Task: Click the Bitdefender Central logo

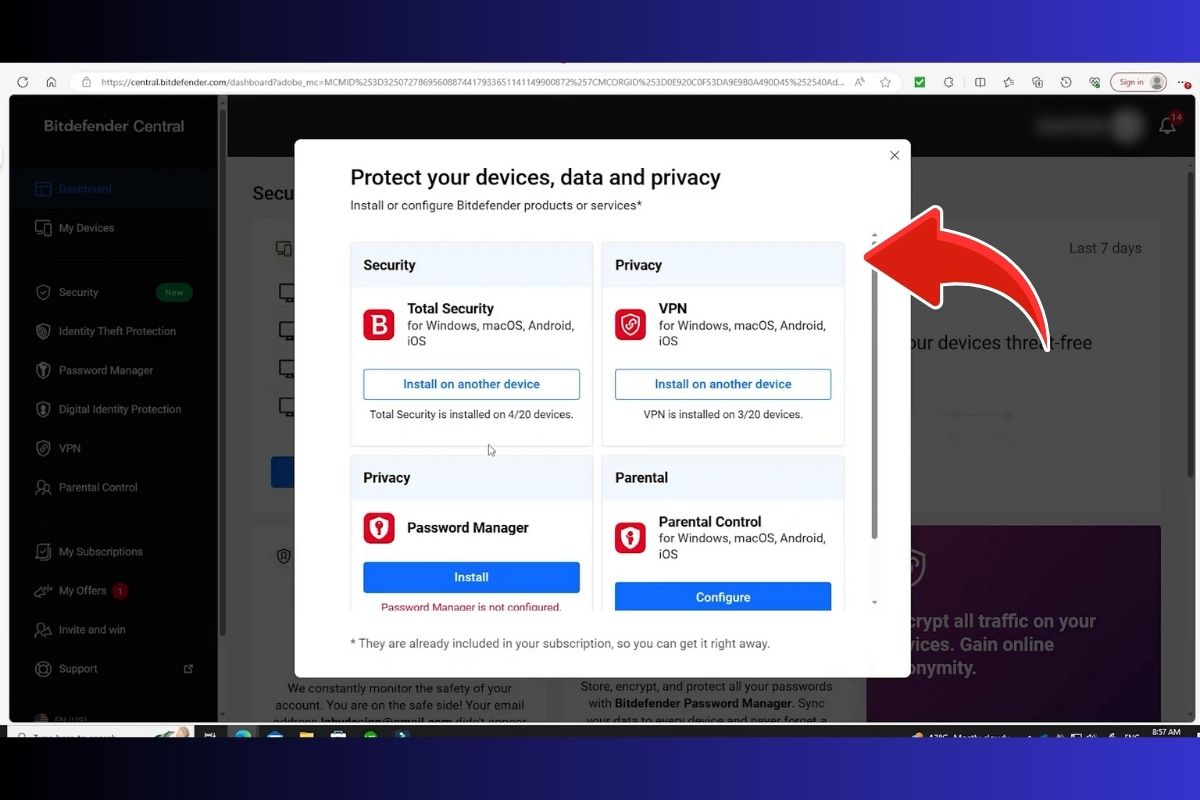Action: pyautogui.click(x=114, y=126)
